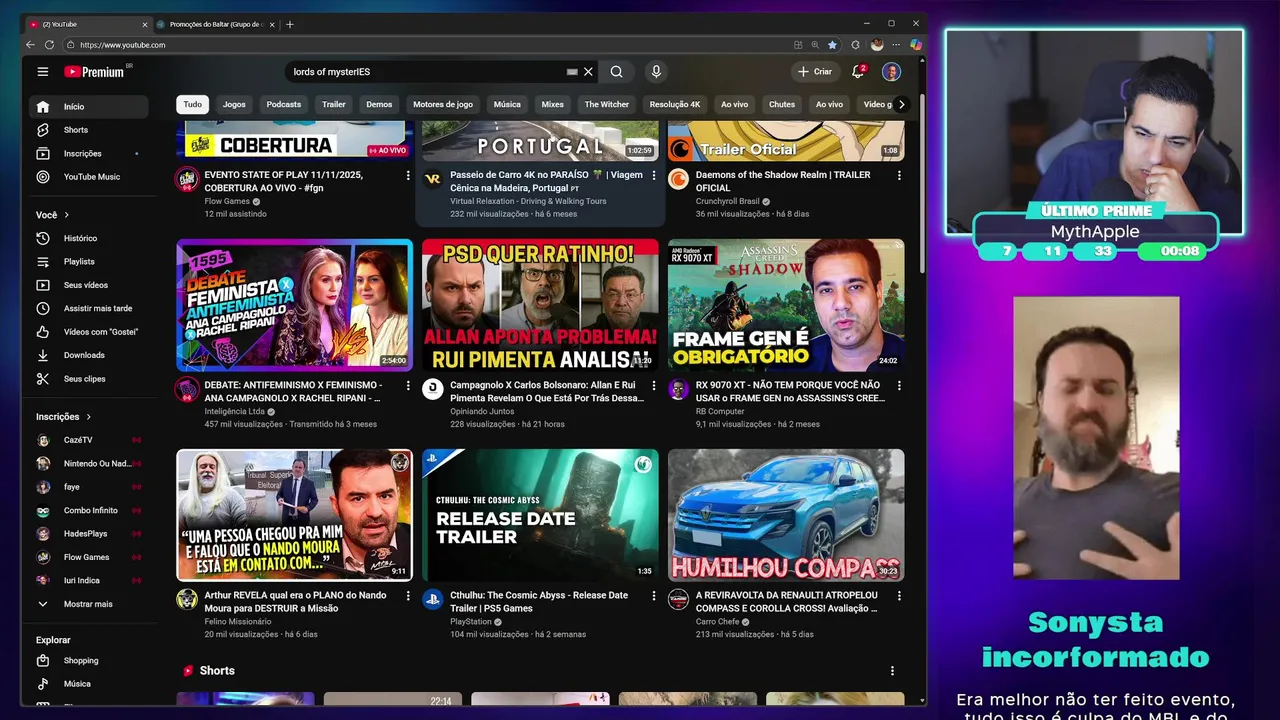Image resolution: width=1280 pixels, height=720 pixels.
Task: Reload the page with browser refresh
Action: (49, 45)
